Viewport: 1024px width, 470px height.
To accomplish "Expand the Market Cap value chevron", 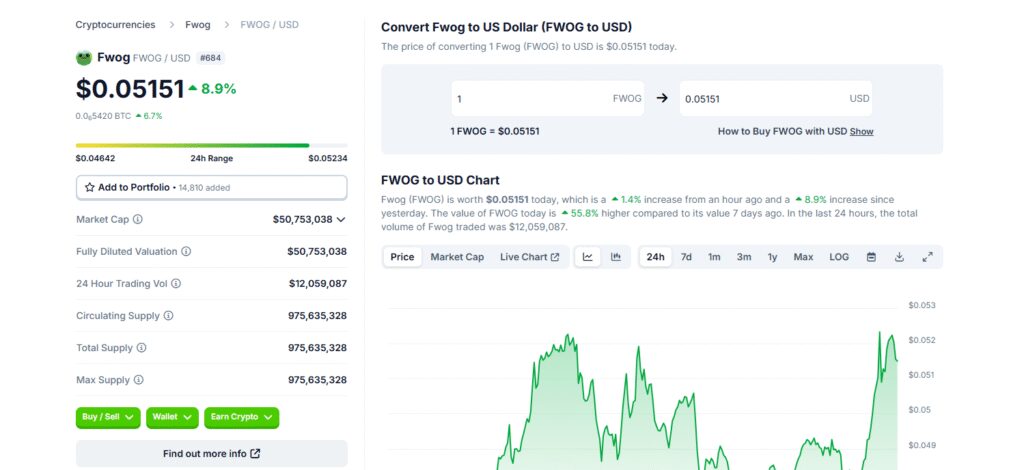I will click(341, 220).
